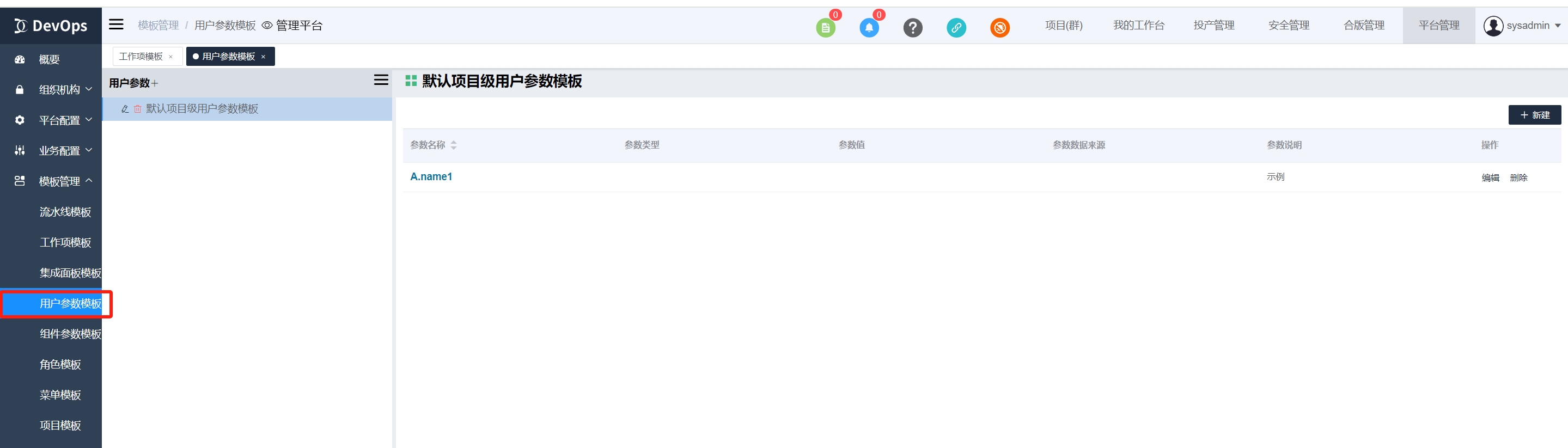Click the question mark help icon

(x=912, y=27)
